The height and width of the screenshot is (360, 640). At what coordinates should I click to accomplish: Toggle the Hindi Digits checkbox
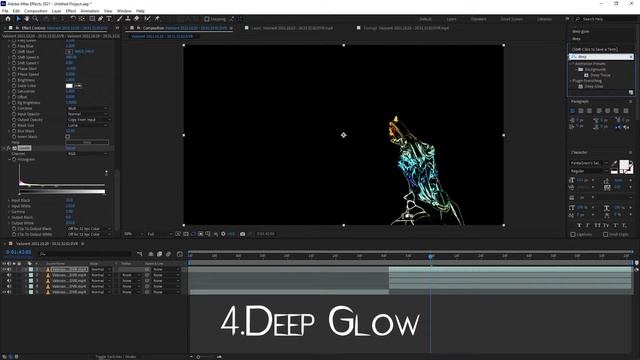606,234
